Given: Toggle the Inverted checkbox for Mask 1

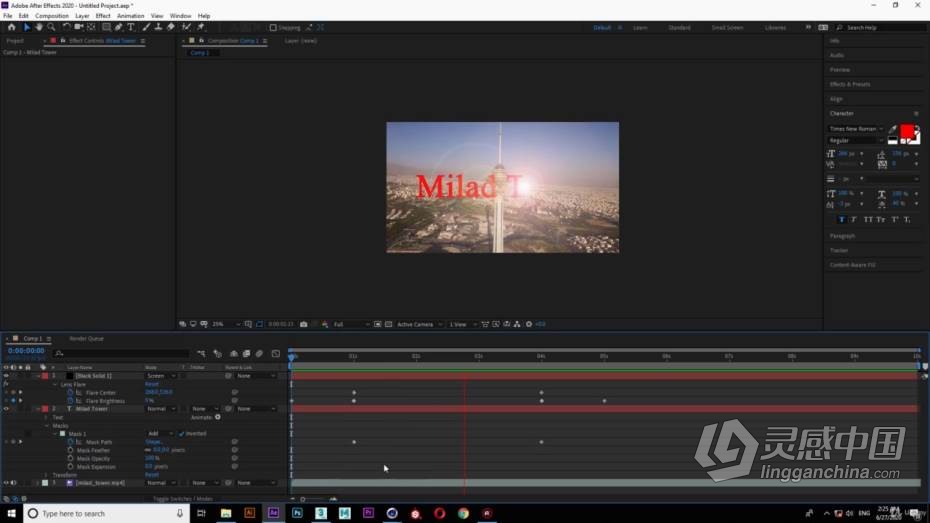Looking at the screenshot, I should [x=181, y=433].
